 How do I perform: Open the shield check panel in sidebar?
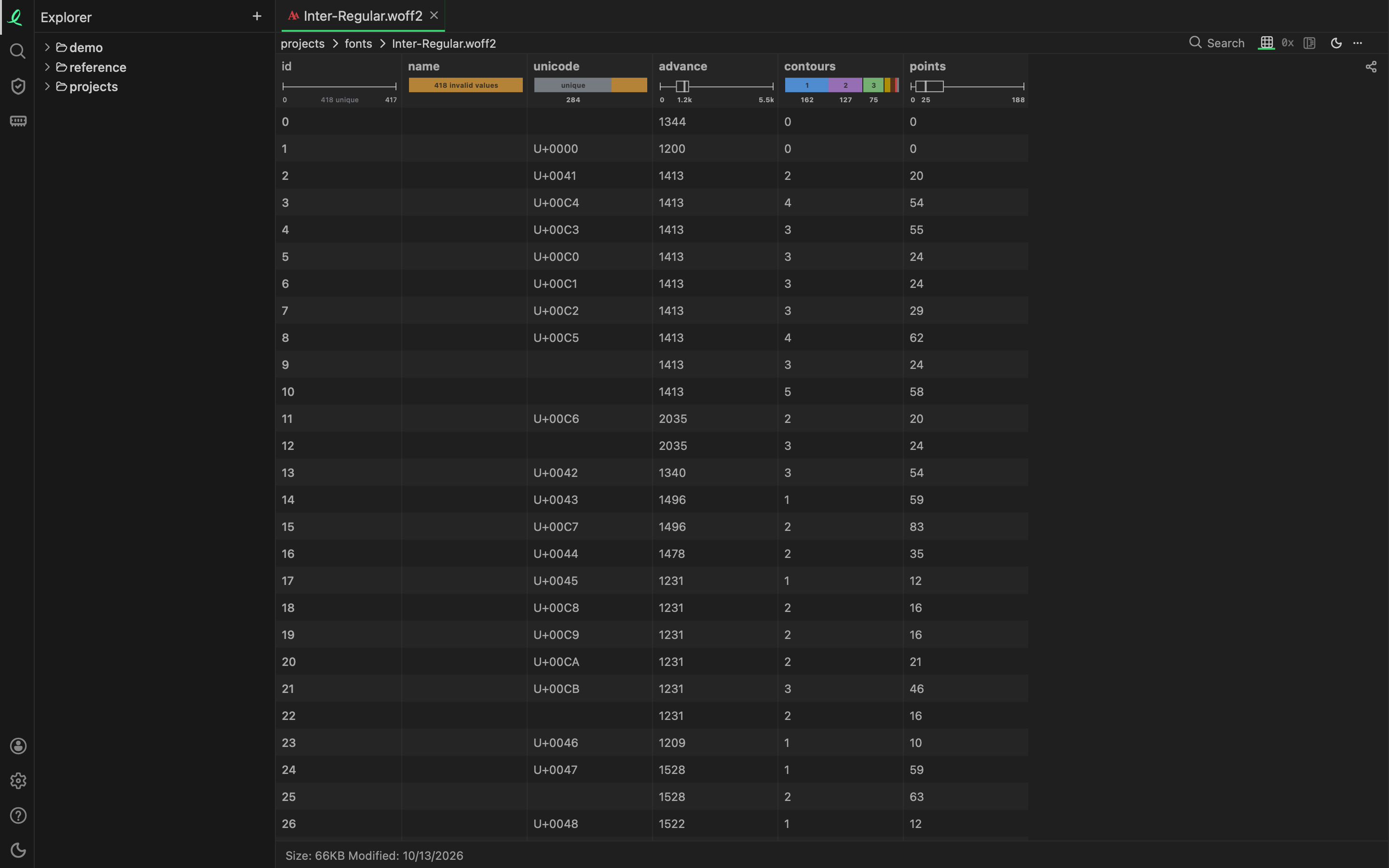[18, 86]
